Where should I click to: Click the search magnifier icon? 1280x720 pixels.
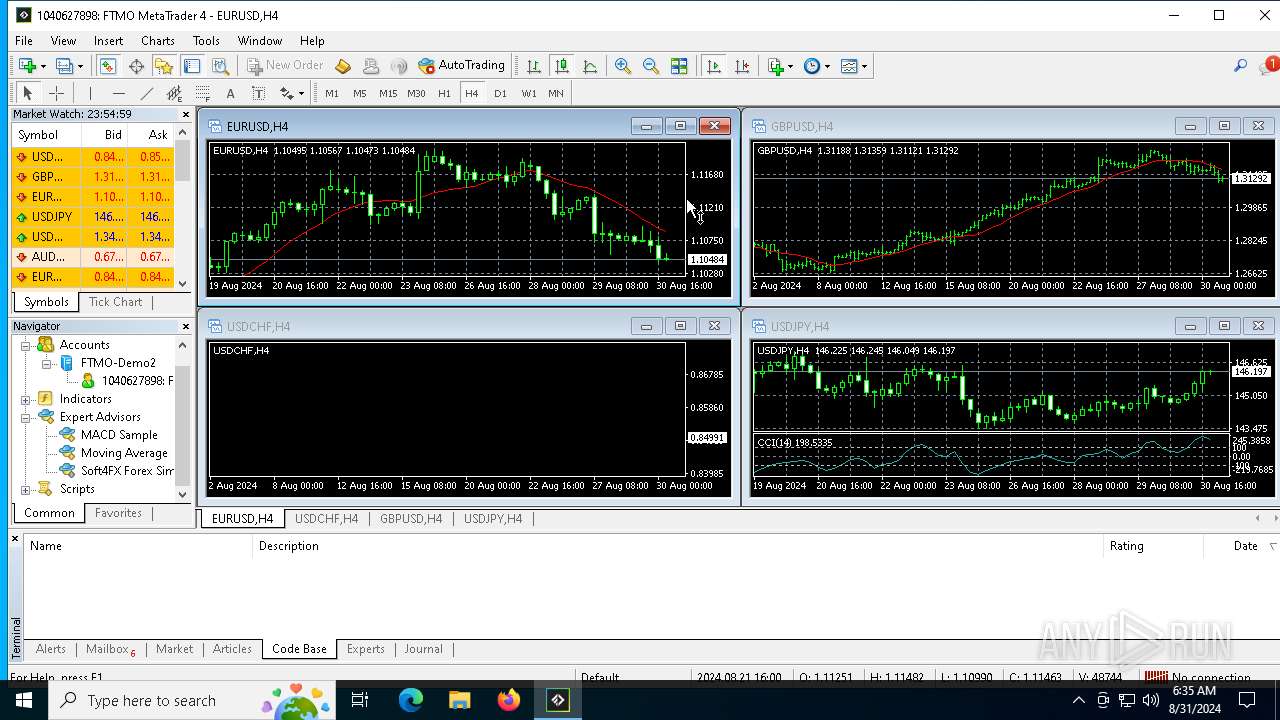pyautogui.click(x=1240, y=66)
